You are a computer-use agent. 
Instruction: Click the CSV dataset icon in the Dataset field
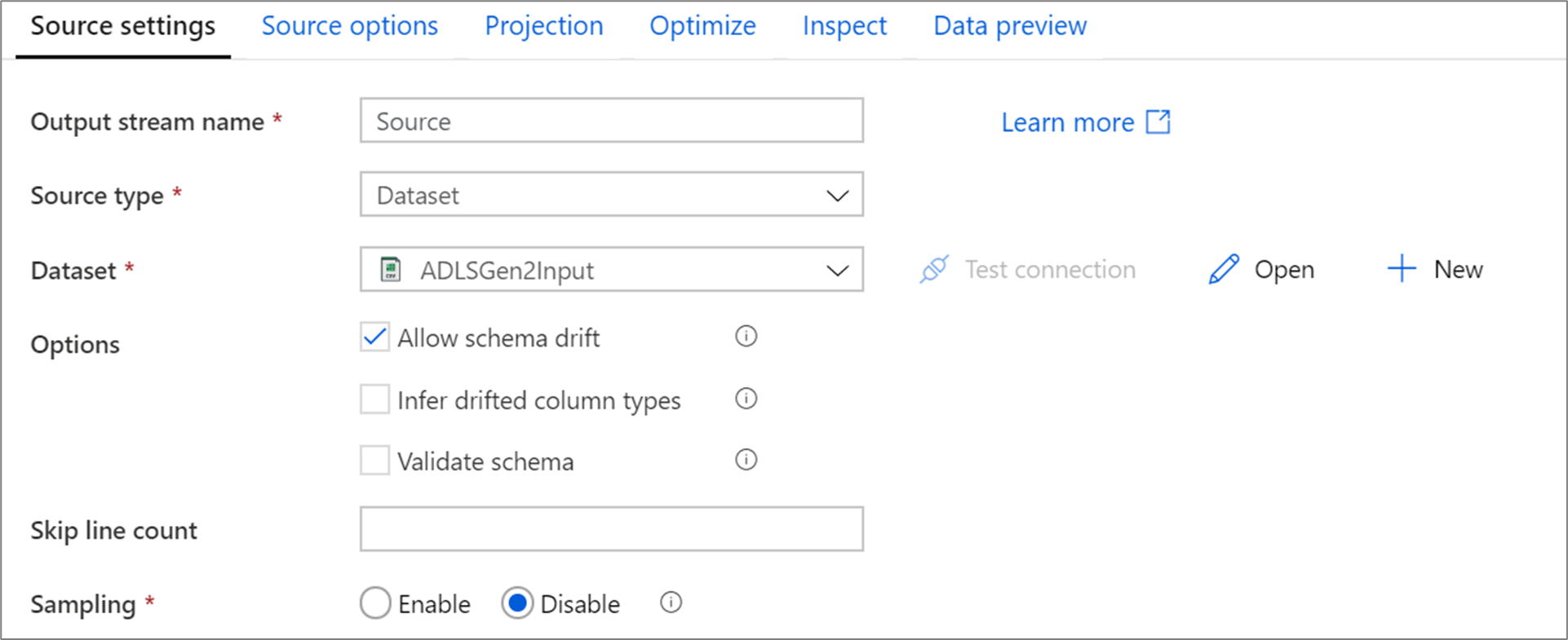point(391,269)
